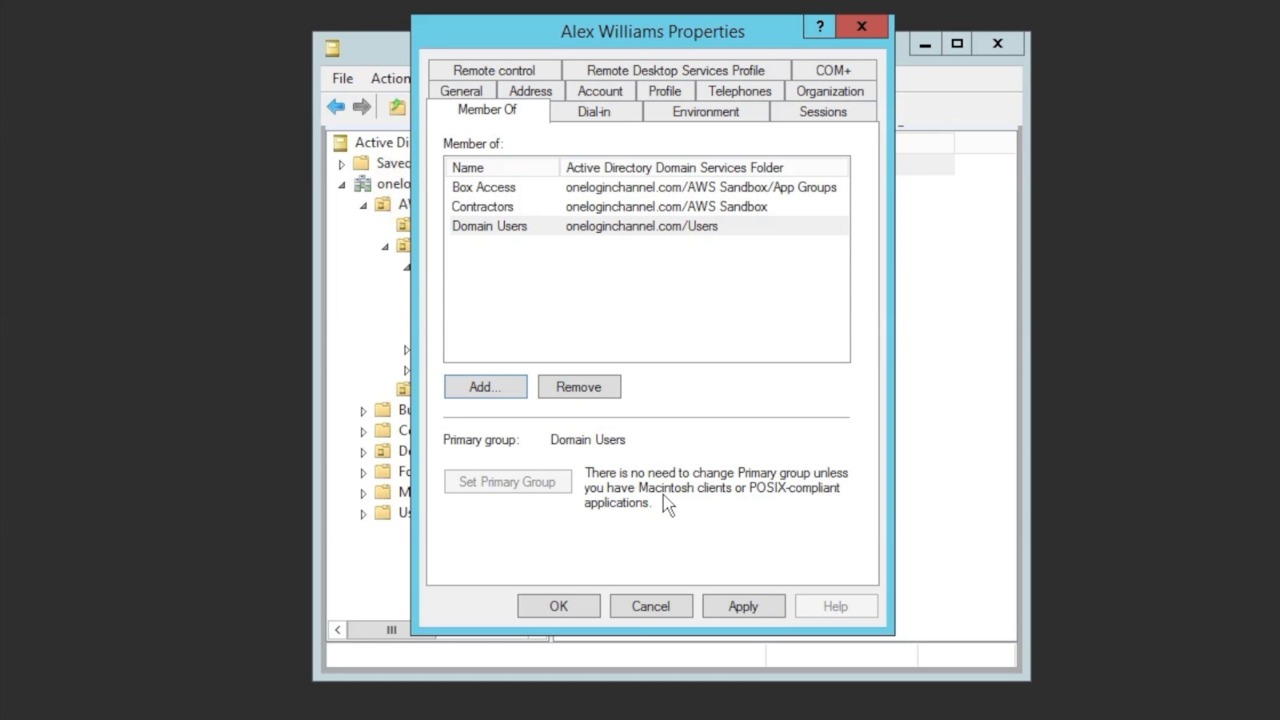Open the Organization tab
The width and height of the screenshot is (1280, 720).
click(x=830, y=91)
